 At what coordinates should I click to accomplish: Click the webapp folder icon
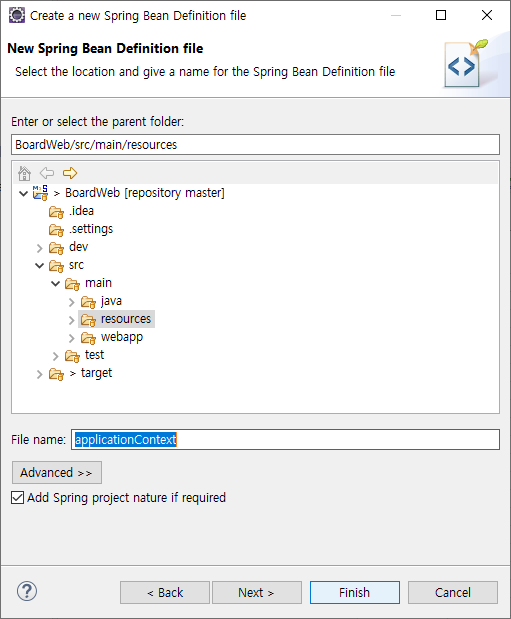pos(88,338)
